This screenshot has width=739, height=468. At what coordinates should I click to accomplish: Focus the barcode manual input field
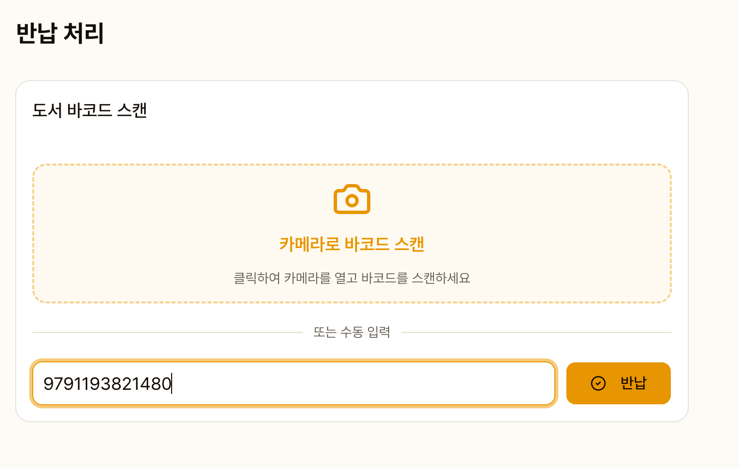(x=293, y=383)
